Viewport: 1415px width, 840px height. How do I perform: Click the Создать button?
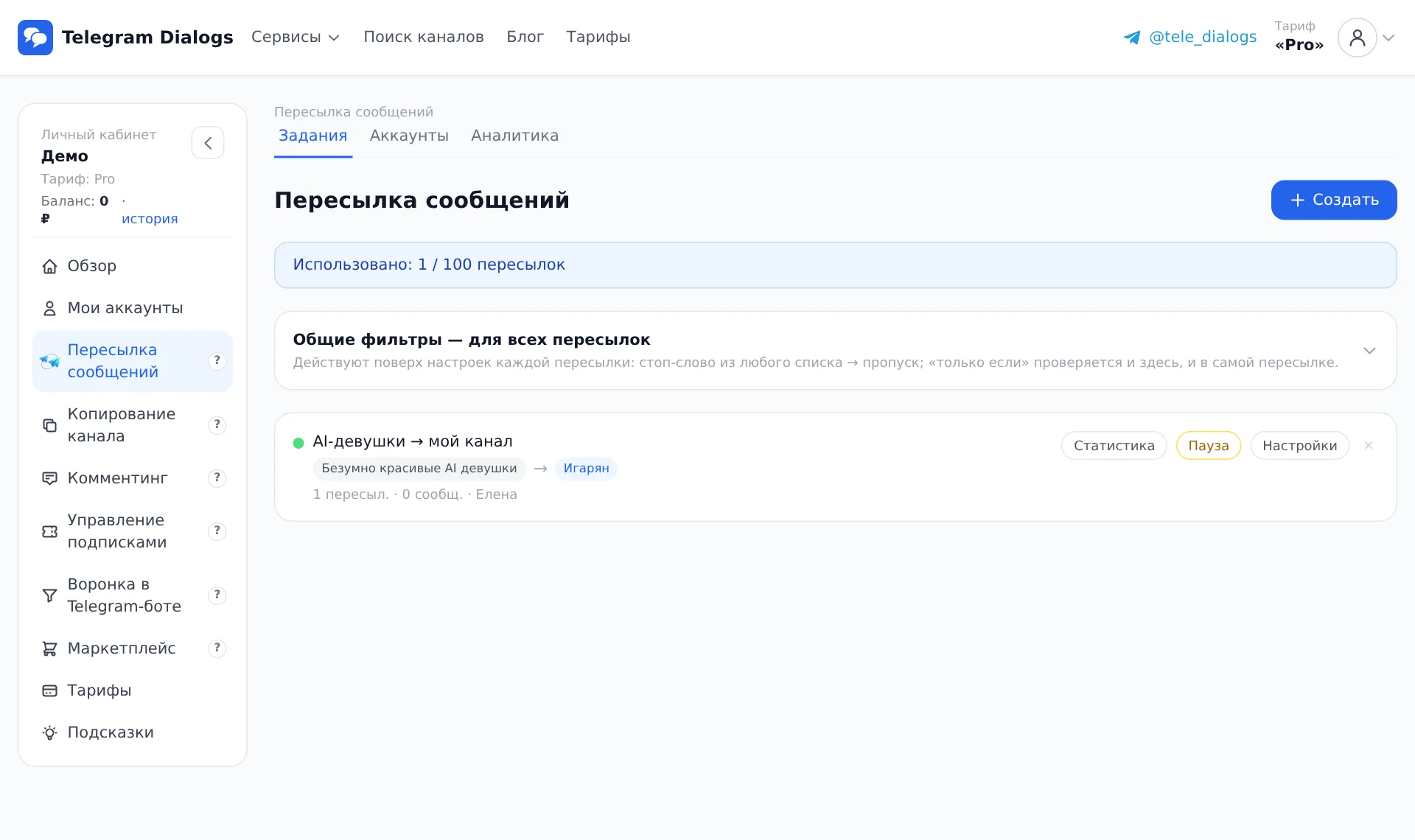tap(1334, 200)
